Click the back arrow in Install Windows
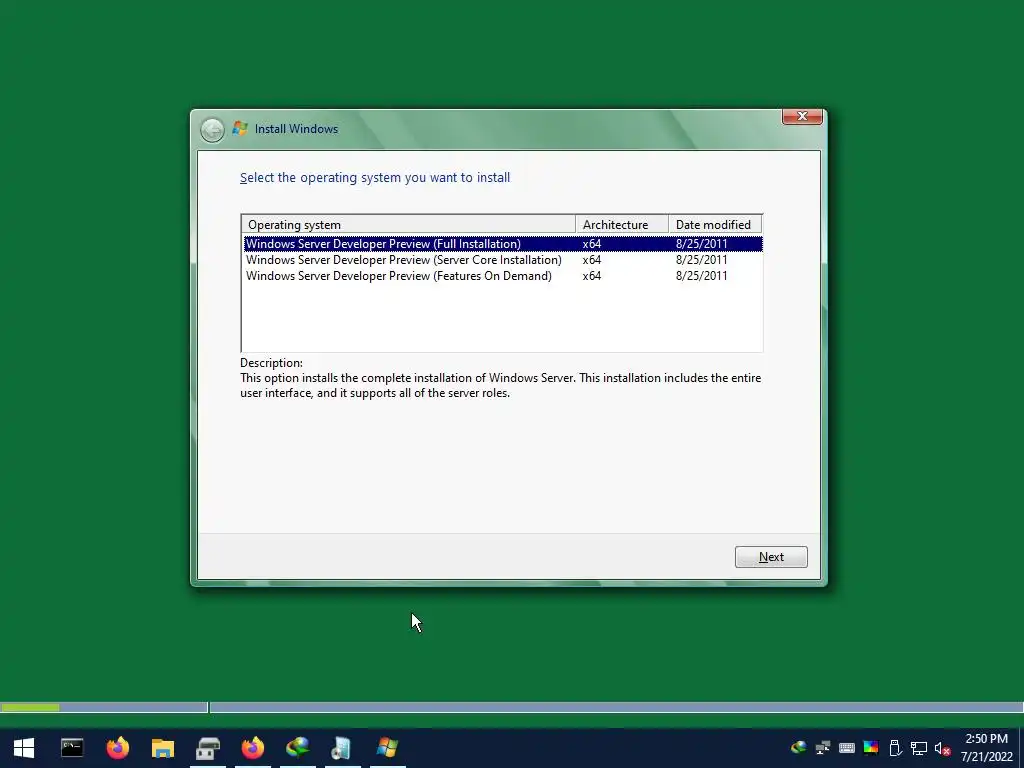This screenshot has height=768, width=1024. click(212, 130)
